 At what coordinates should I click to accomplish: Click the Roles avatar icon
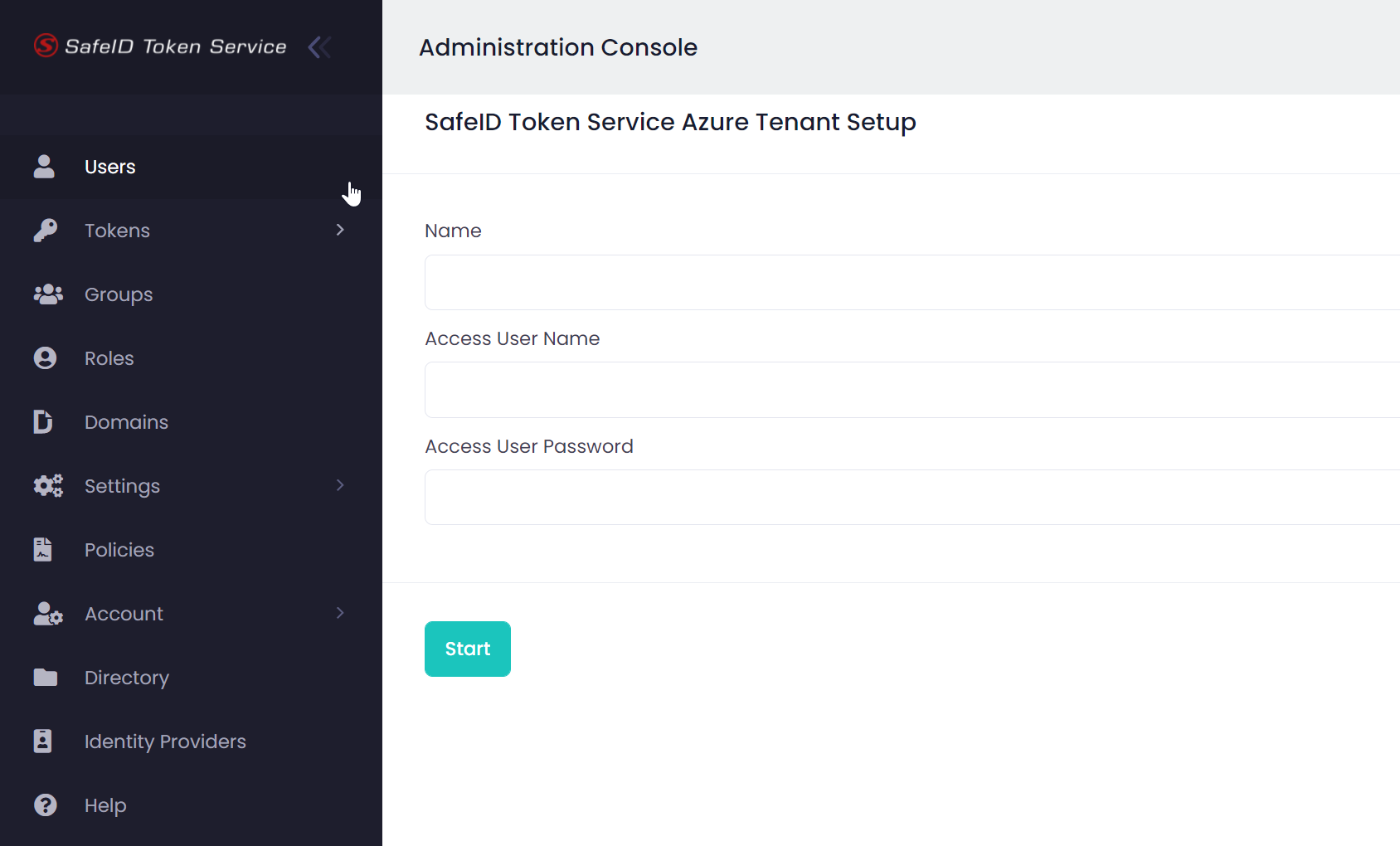click(x=45, y=358)
